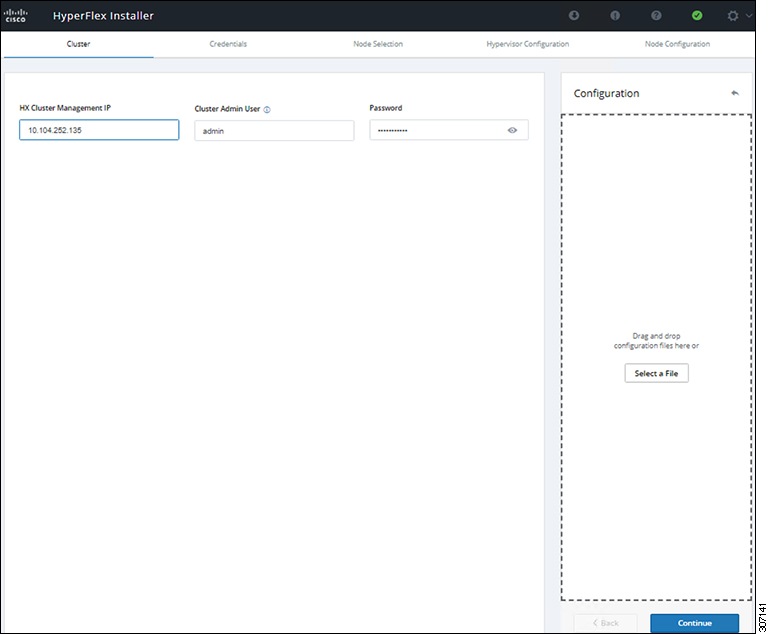Expand the settings dropdown chevron
The width and height of the screenshot is (768, 634).
748,16
